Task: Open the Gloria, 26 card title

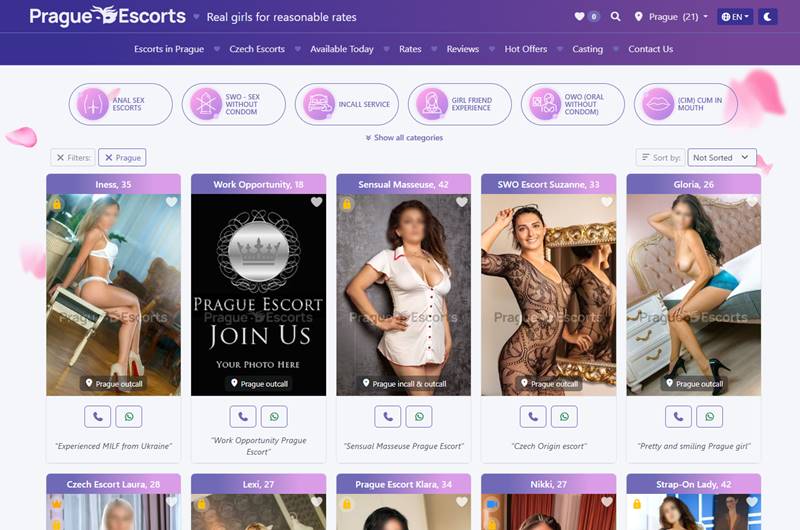Action: coord(694,185)
